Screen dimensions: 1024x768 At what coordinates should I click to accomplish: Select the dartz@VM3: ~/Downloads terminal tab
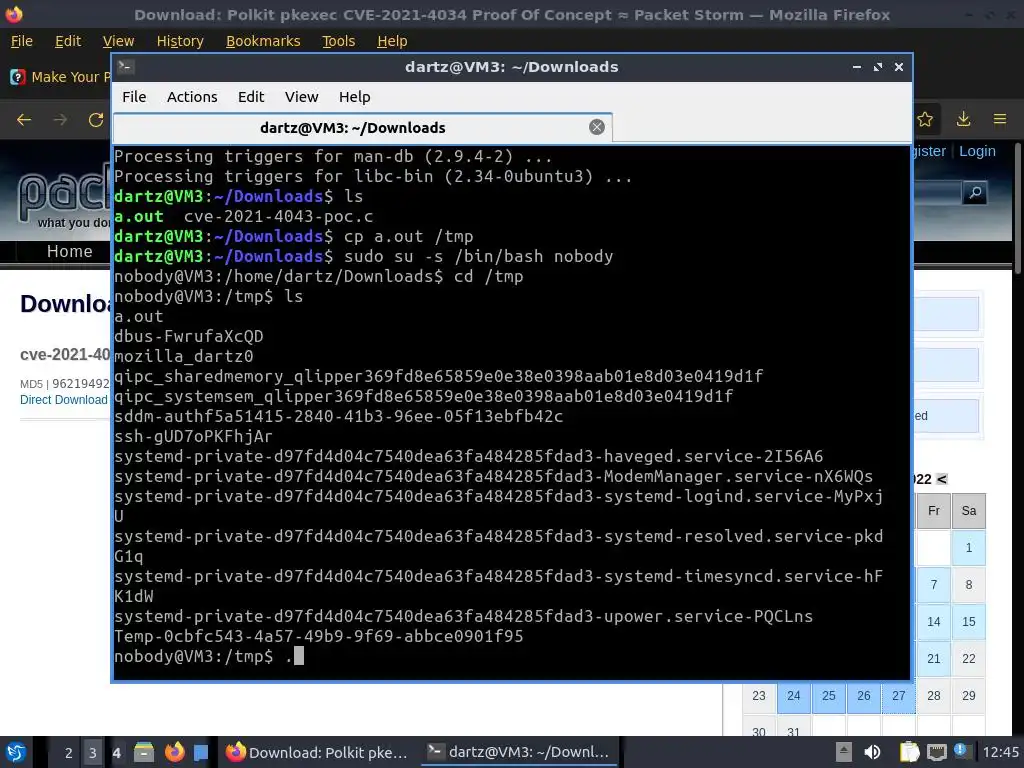click(362, 127)
